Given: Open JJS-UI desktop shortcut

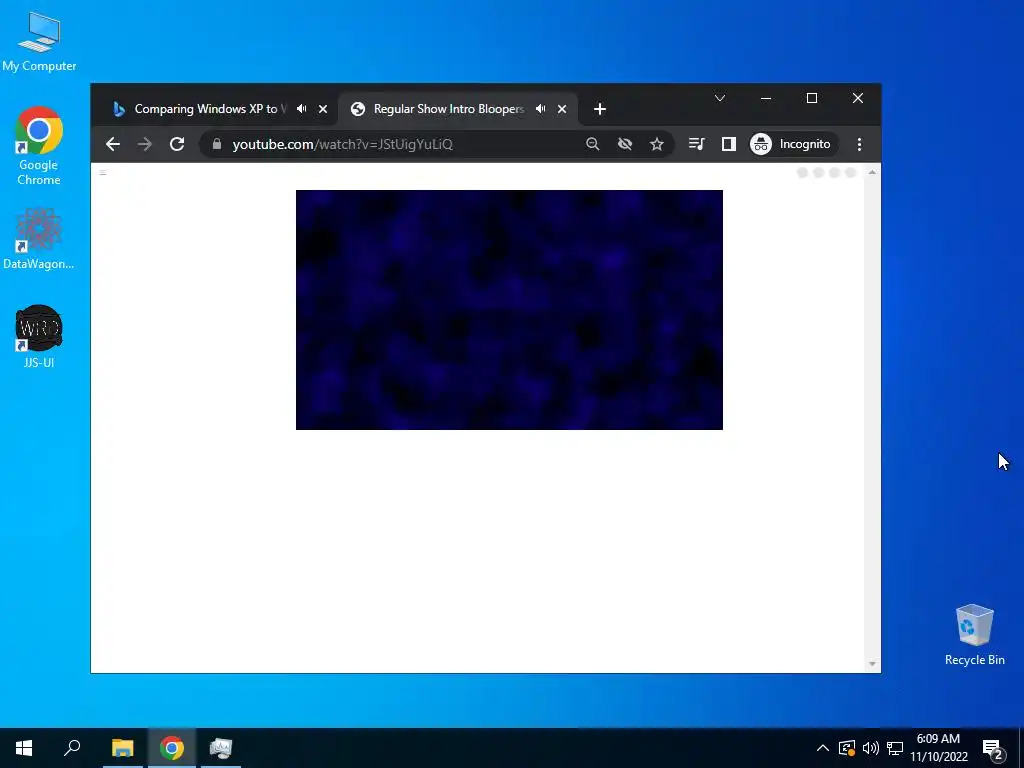Looking at the screenshot, I should 39,336.
